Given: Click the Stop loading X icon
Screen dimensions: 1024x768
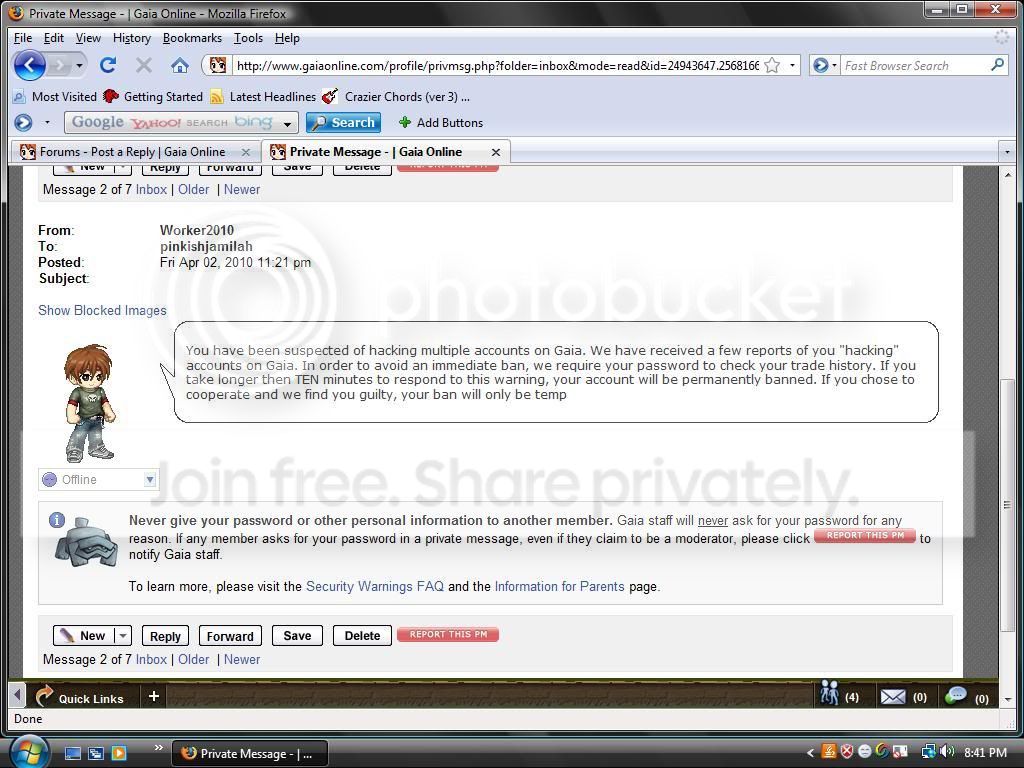Looking at the screenshot, I should (144, 65).
